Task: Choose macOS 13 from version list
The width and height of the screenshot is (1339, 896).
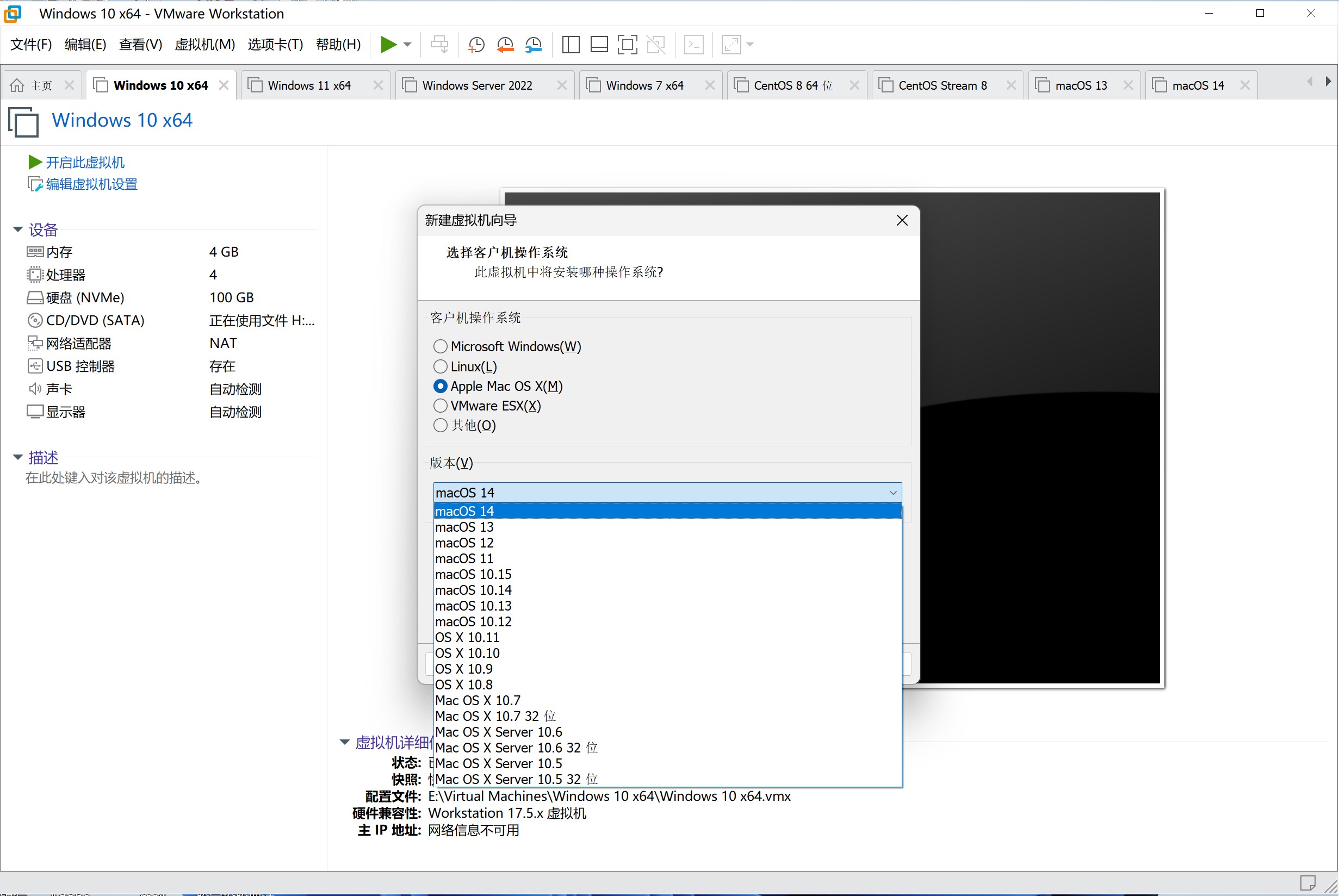Action: pyautogui.click(x=667, y=527)
